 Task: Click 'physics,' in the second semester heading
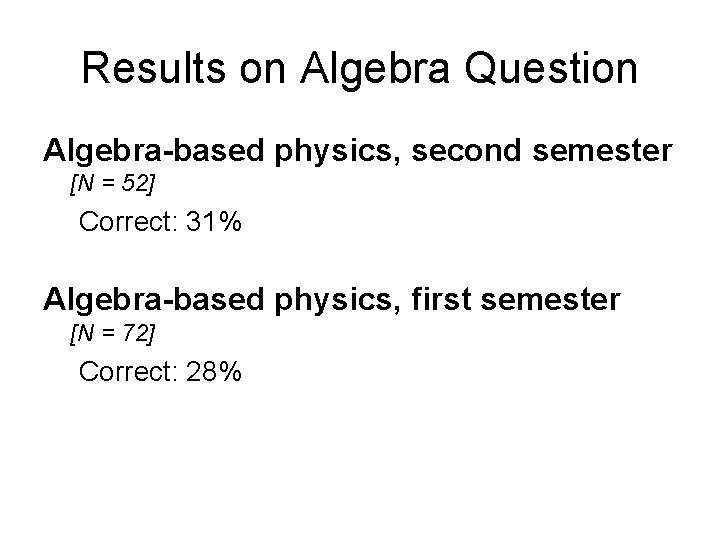(338, 152)
